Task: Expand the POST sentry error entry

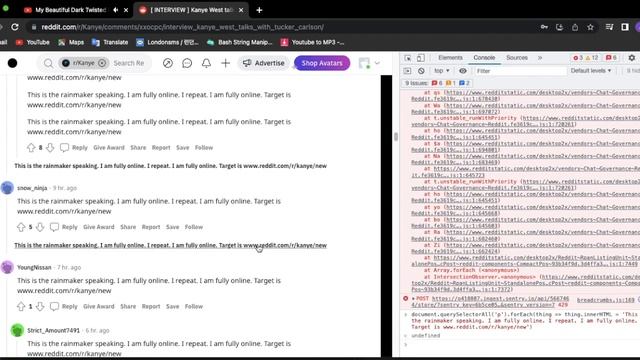Action: coord(413,298)
